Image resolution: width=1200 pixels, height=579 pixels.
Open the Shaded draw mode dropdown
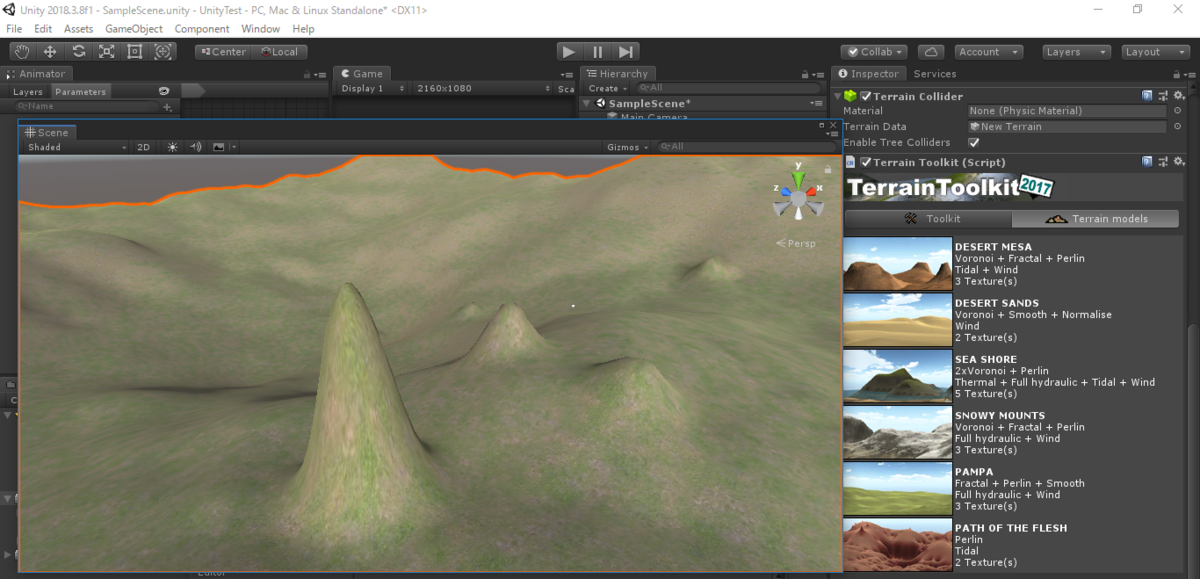coord(76,147)
